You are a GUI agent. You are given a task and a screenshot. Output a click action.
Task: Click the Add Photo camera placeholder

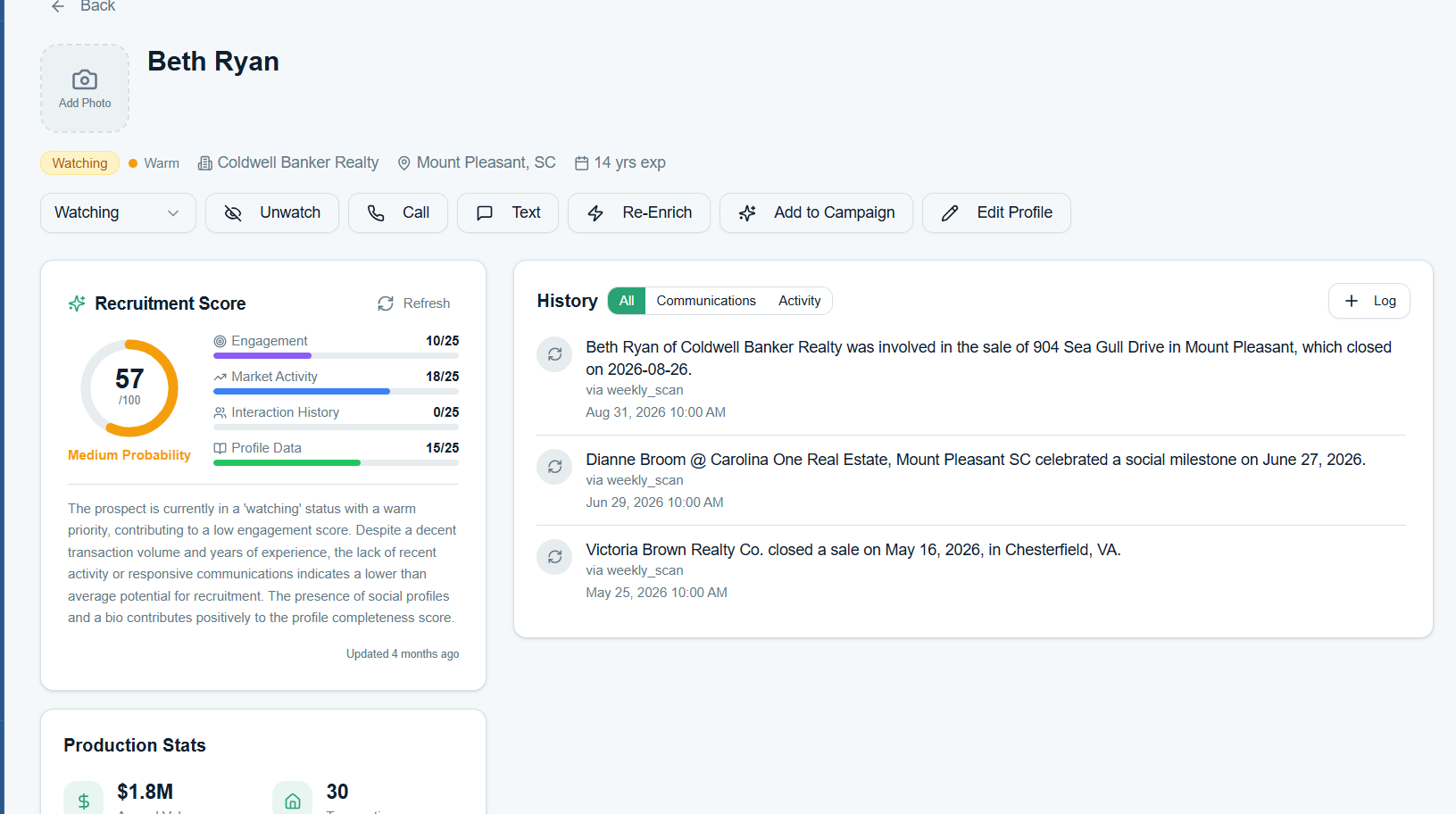(x=85, y=88)
